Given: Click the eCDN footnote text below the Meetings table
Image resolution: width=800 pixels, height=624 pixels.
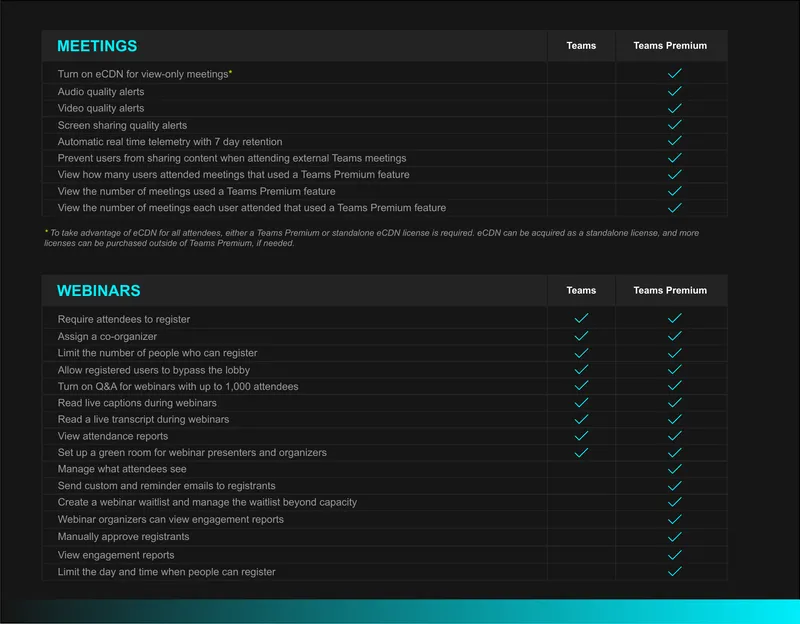Looking at the screenshot, I should pos(371,238).
